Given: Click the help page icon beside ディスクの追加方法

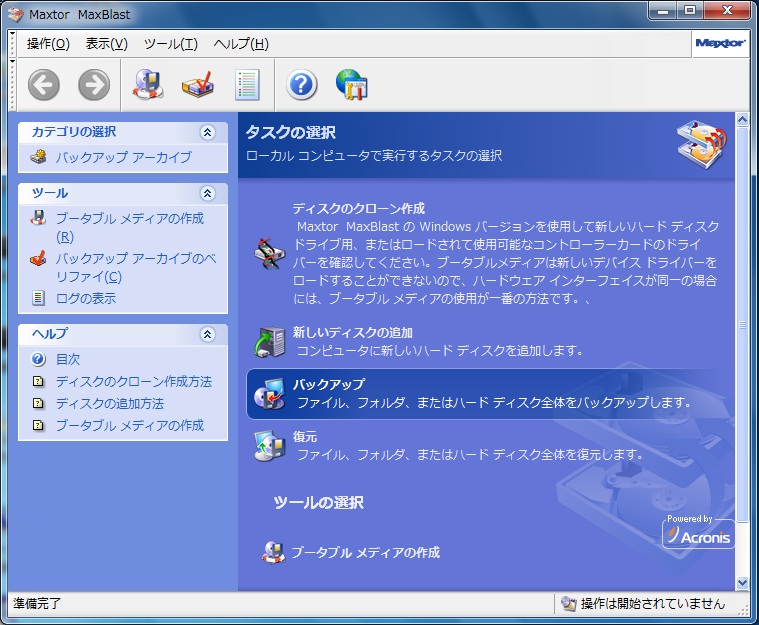Looking at the screenshot, I should (38, 403).
